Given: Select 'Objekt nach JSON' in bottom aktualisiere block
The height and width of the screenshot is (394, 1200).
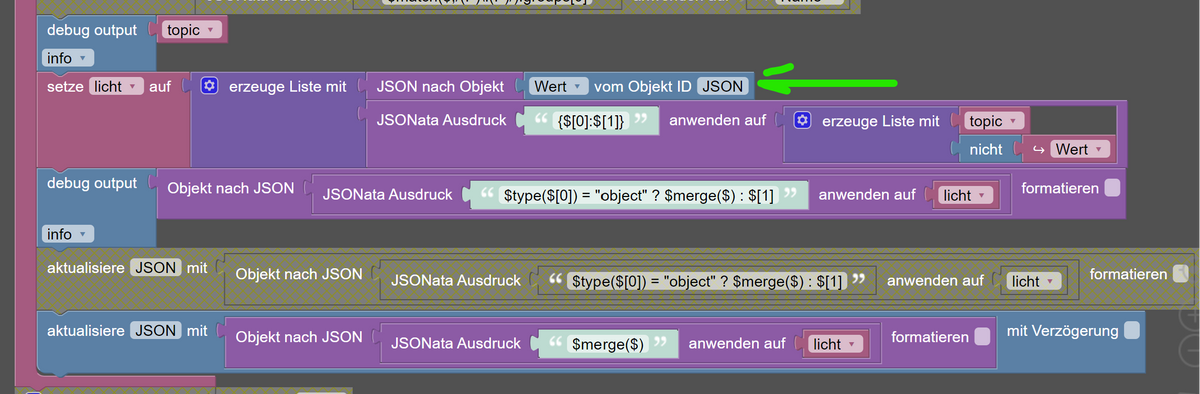Looking at the screenshot, I should 299,336.
